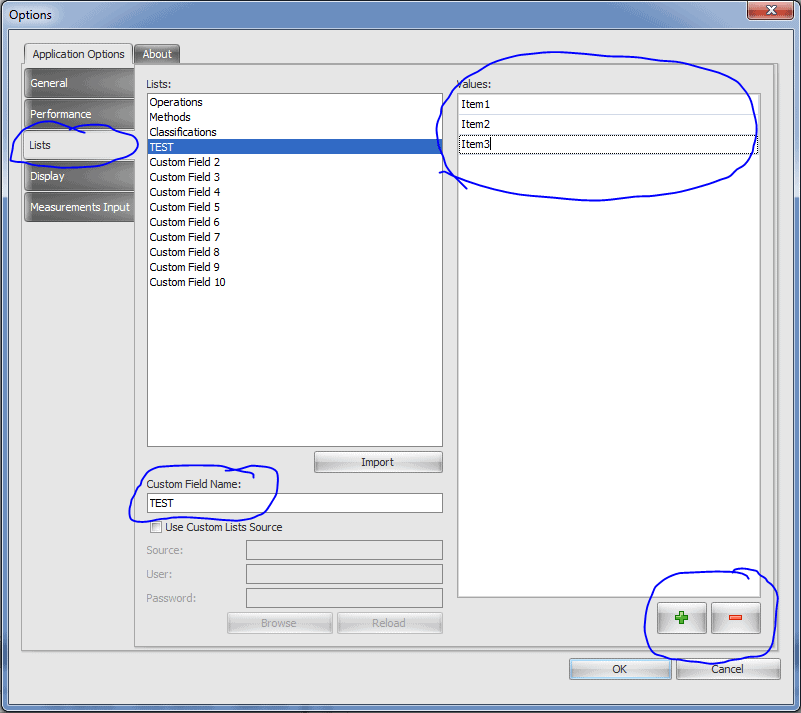Click the green plus add value icon
Viewport: 801px width, 713px height.
click(681, 618)
